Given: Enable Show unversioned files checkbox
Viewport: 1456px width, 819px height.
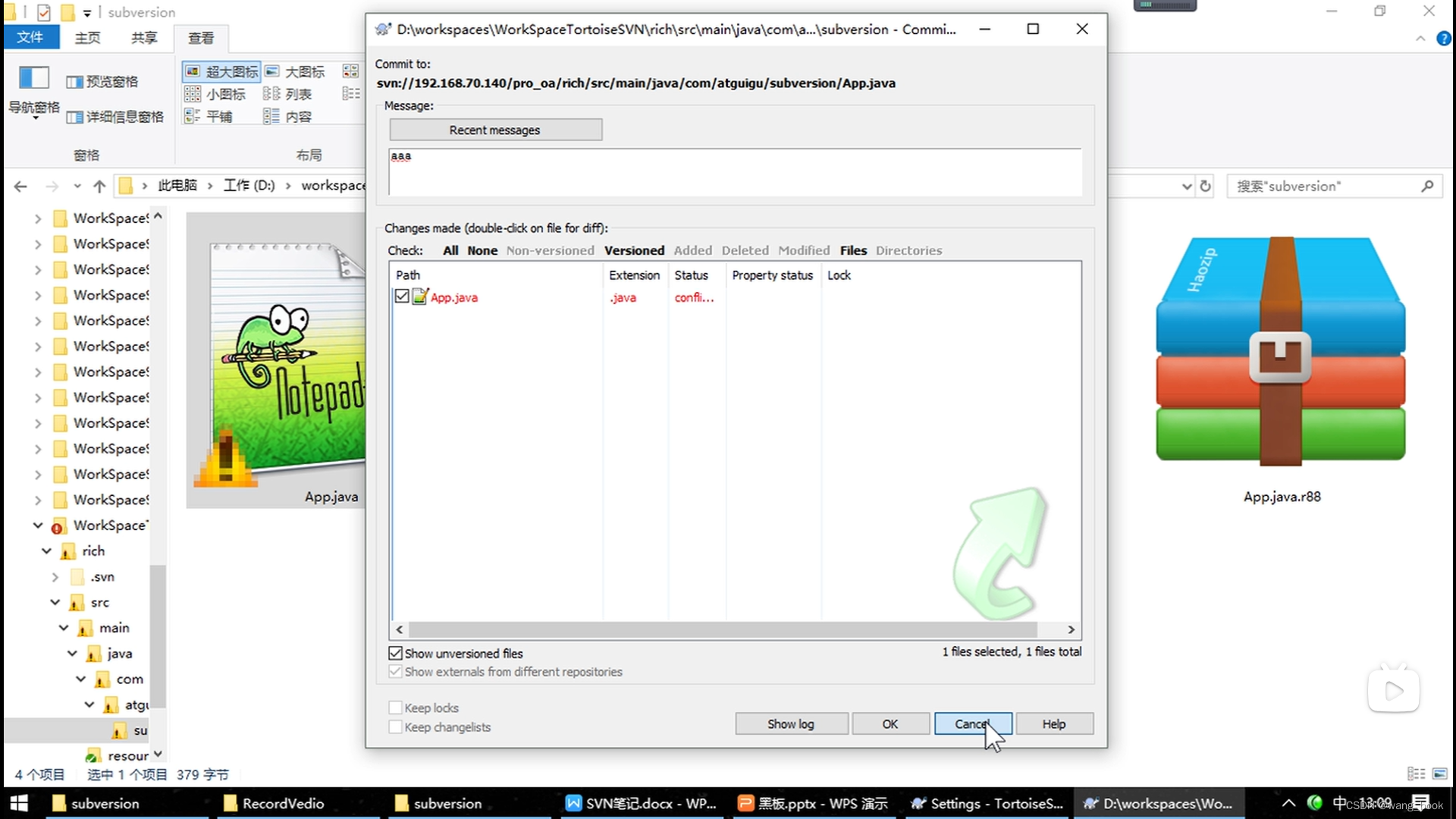Looking at the screenshot, I should click(x=396, y=653).
